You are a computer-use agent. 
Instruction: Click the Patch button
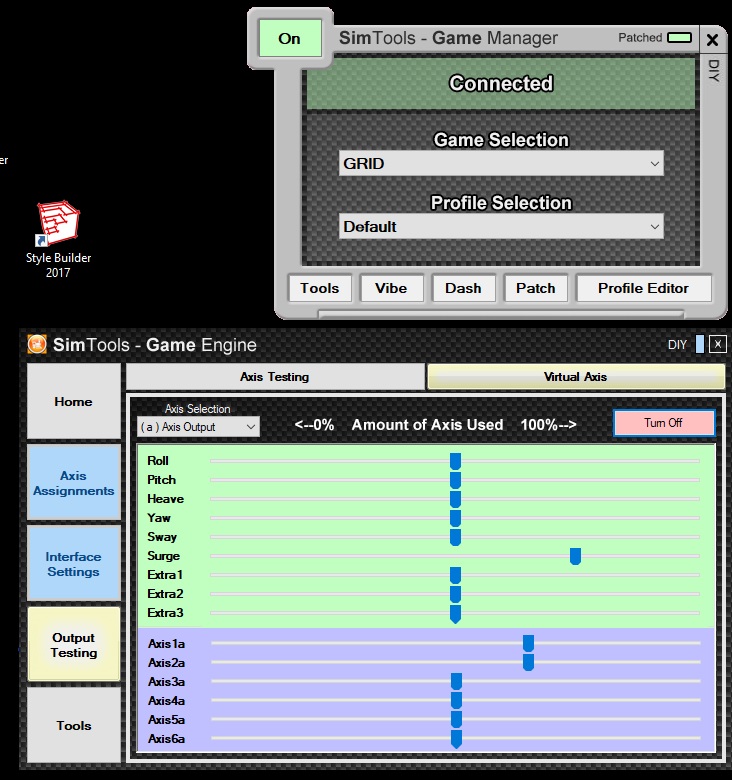coord(536,288)
